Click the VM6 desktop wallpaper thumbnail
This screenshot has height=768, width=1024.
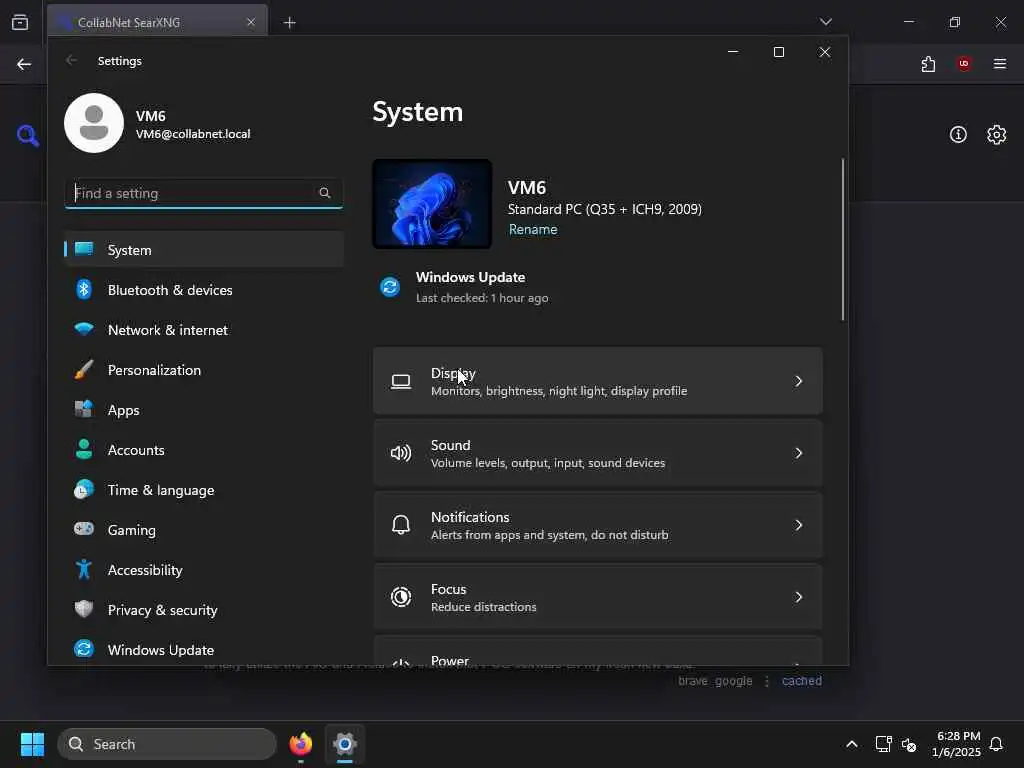(432, 204)
